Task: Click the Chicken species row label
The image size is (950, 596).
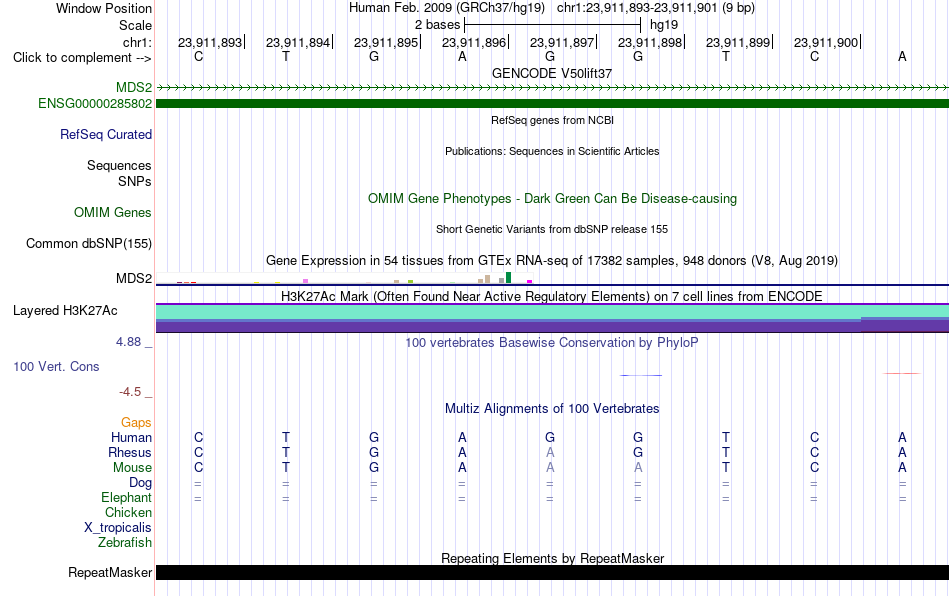Action: pyautogui.click(x=128, y=512)
